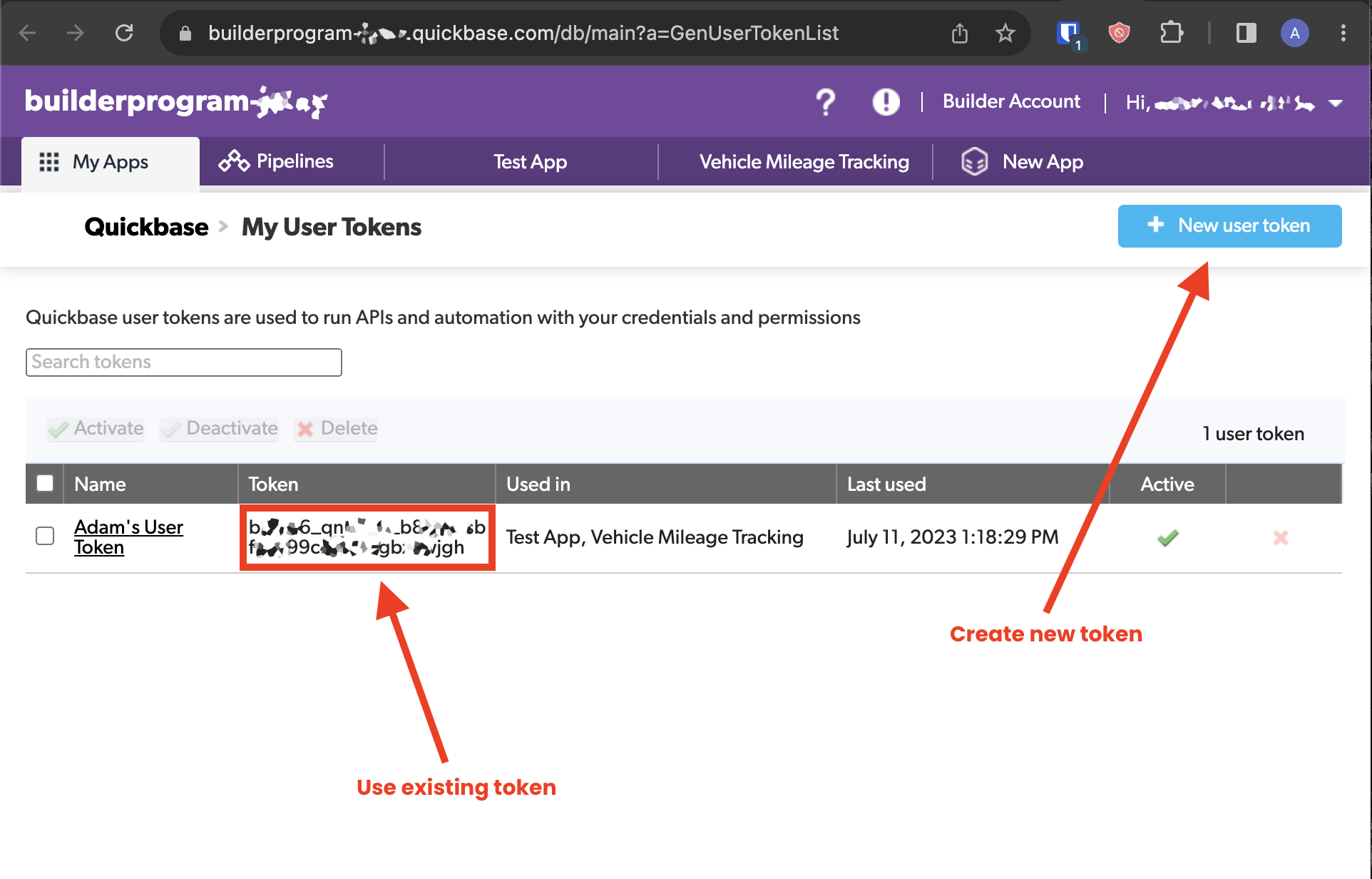This screenshot has height=879, width=1372.
Task: Expand the user account dropdown arrow
Action: pos(1336,103)
